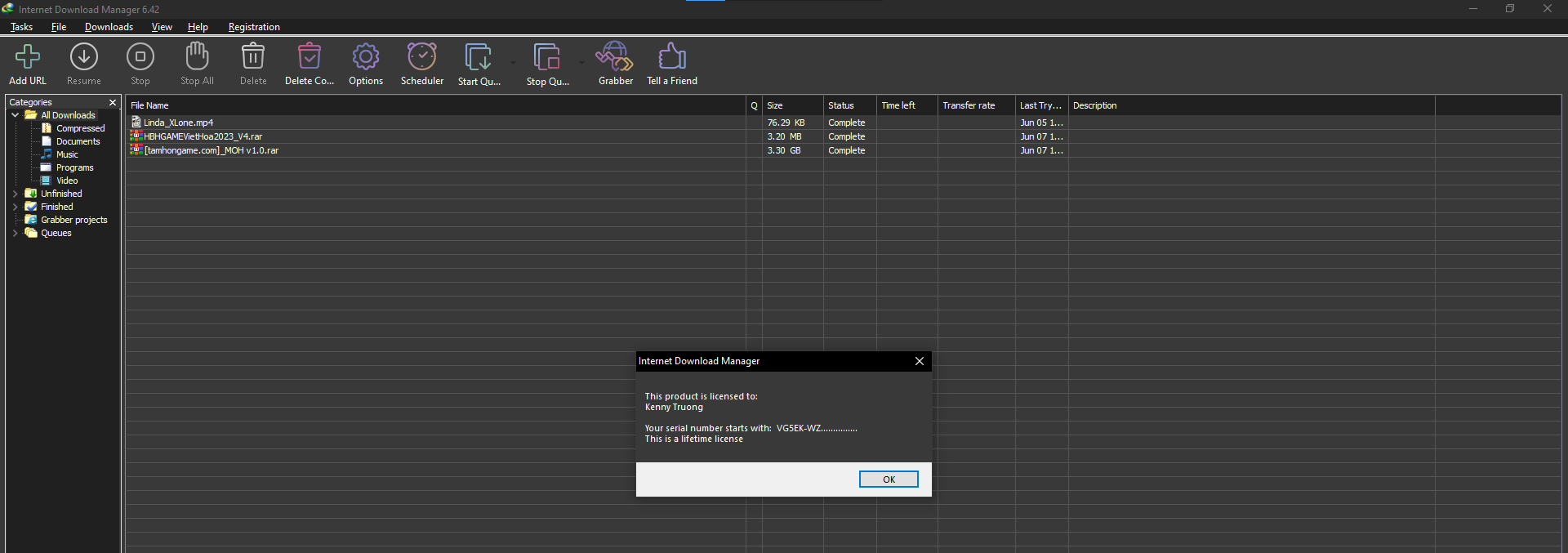The image size is (1568, 553).
Task: Click the Stop download icon
Action: [140, 57]
